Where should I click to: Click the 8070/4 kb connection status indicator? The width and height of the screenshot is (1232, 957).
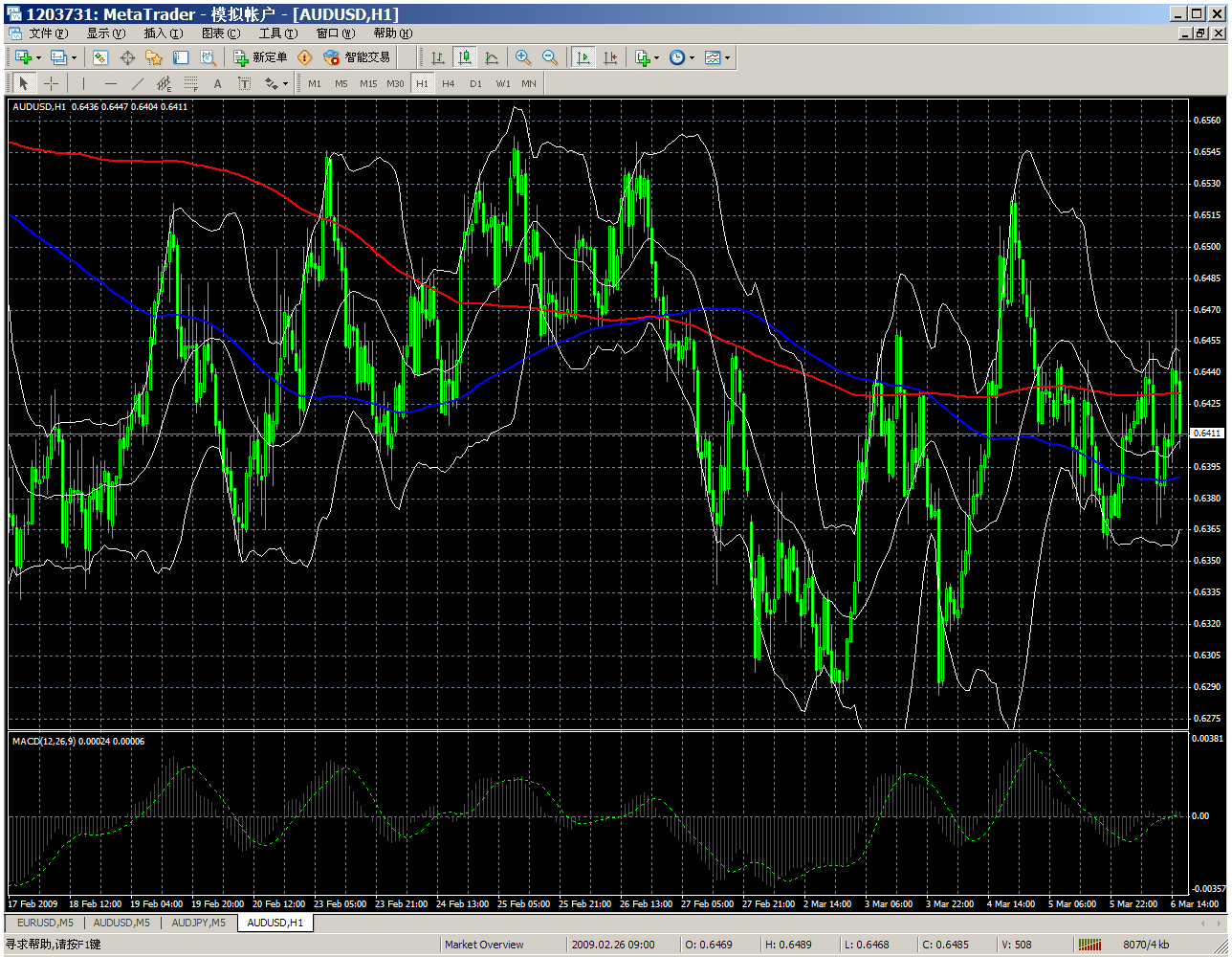pyautogui.click(x=1145, y=945)
